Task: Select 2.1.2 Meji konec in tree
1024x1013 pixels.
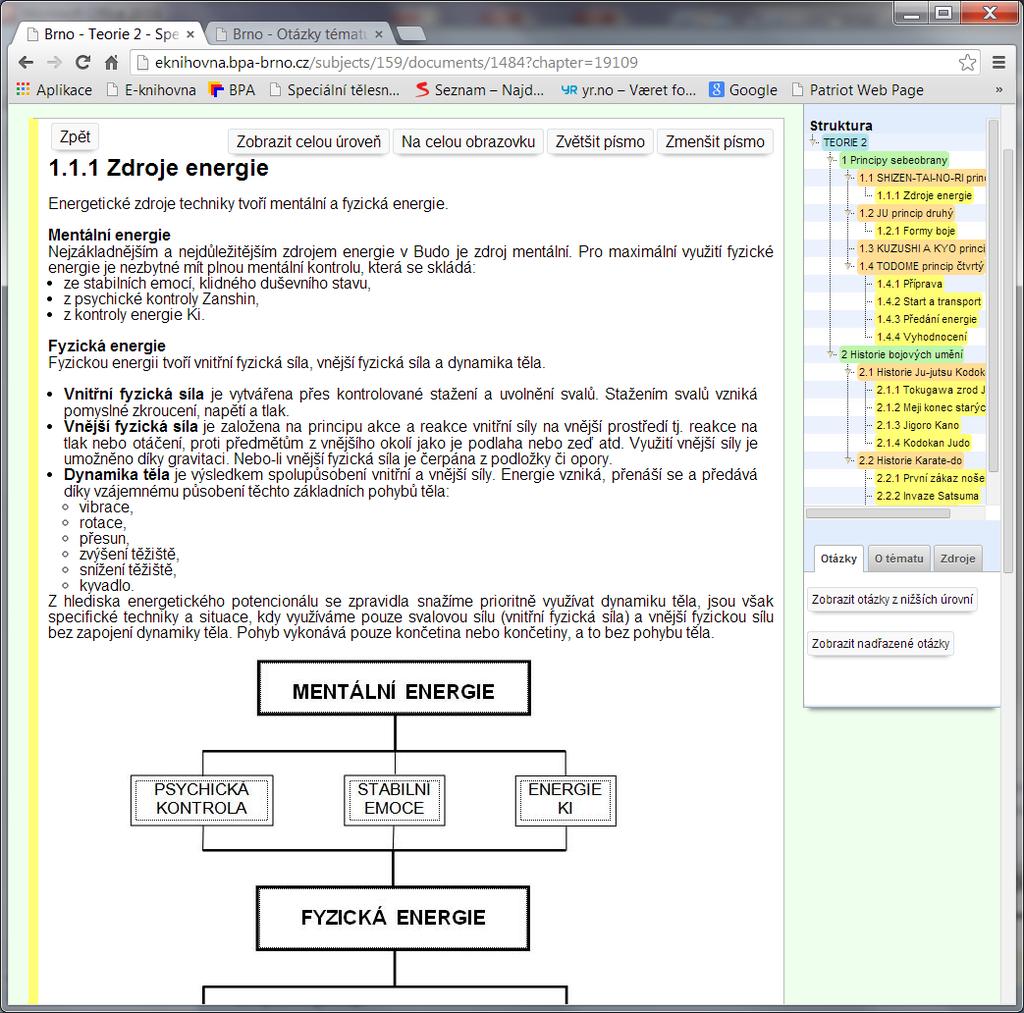Action: pyautogui.click(x=931, y=408)
